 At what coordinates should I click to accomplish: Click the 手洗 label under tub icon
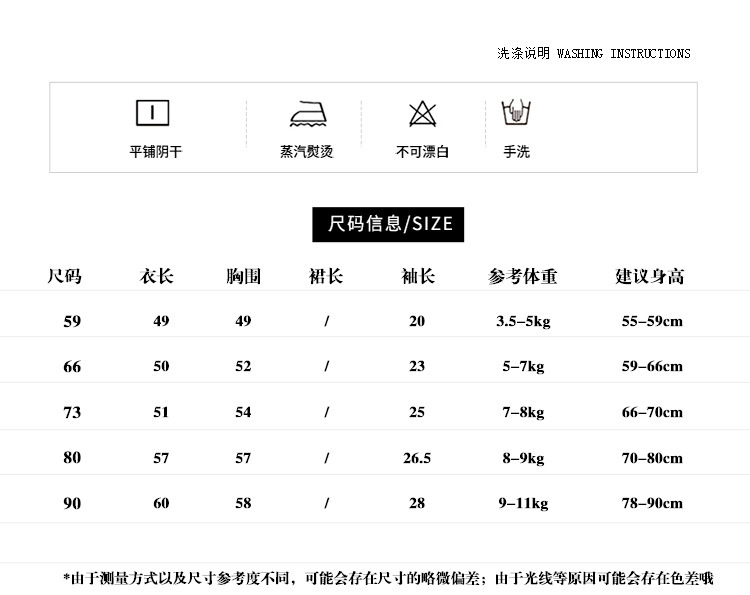click(517, 152)
